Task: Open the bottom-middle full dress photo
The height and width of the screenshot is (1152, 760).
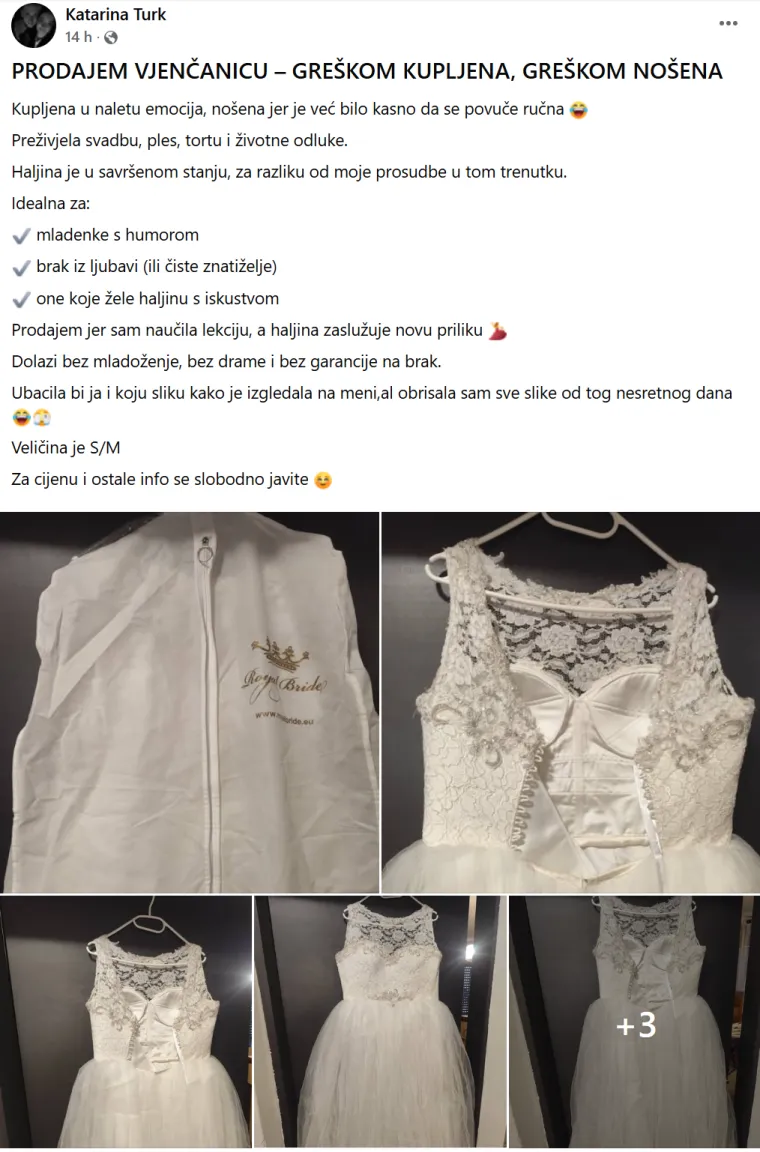Action: tap(379, 1021)
